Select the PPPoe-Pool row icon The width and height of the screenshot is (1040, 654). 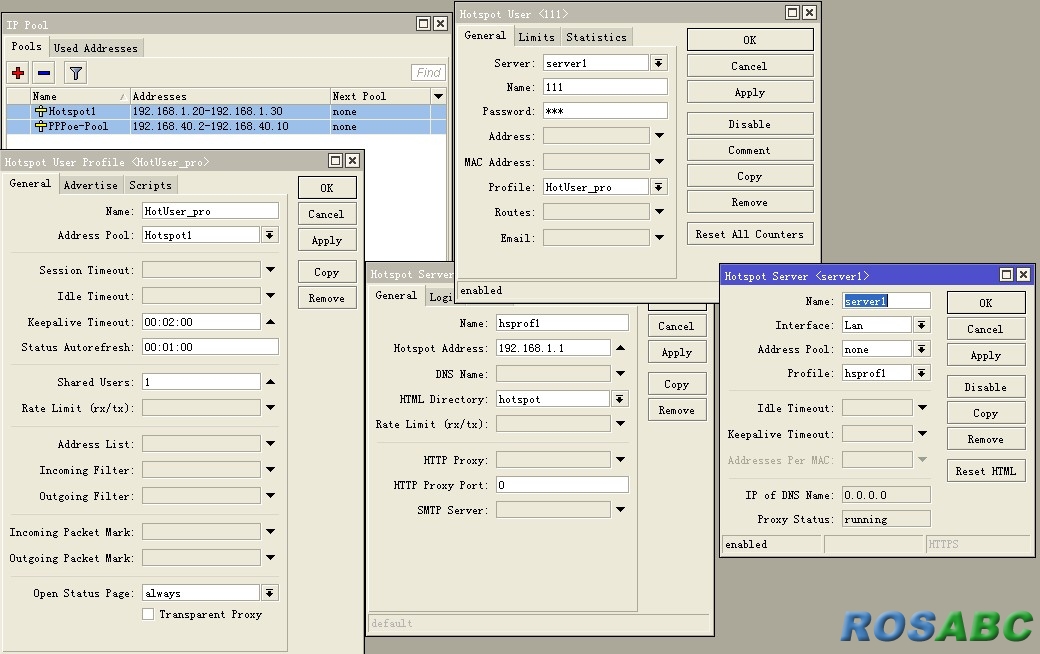pyautogui.click(x=41, y=126)
